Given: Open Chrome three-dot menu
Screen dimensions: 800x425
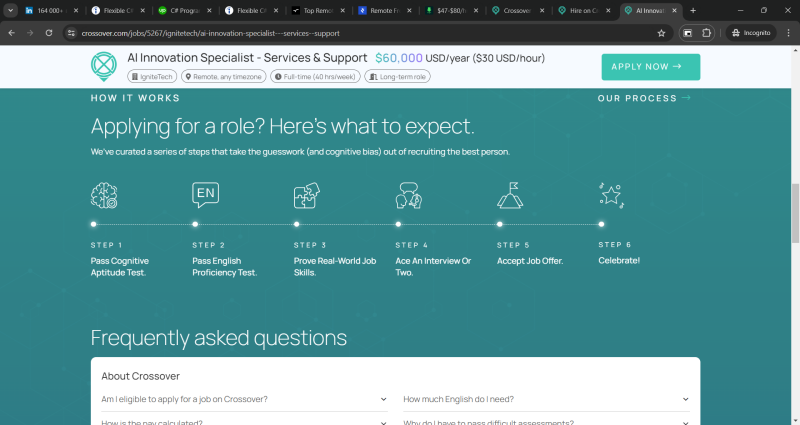Looking at the screenshot, I should pos(788,33).
